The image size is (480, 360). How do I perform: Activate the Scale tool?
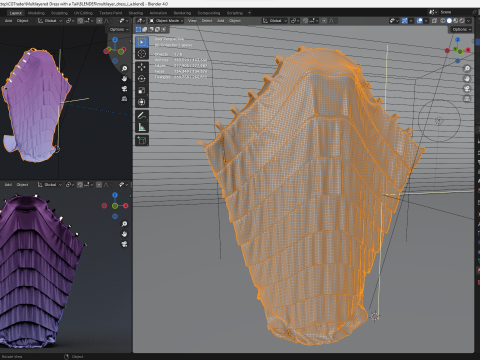pyautogui.click(x=142, y=90)
